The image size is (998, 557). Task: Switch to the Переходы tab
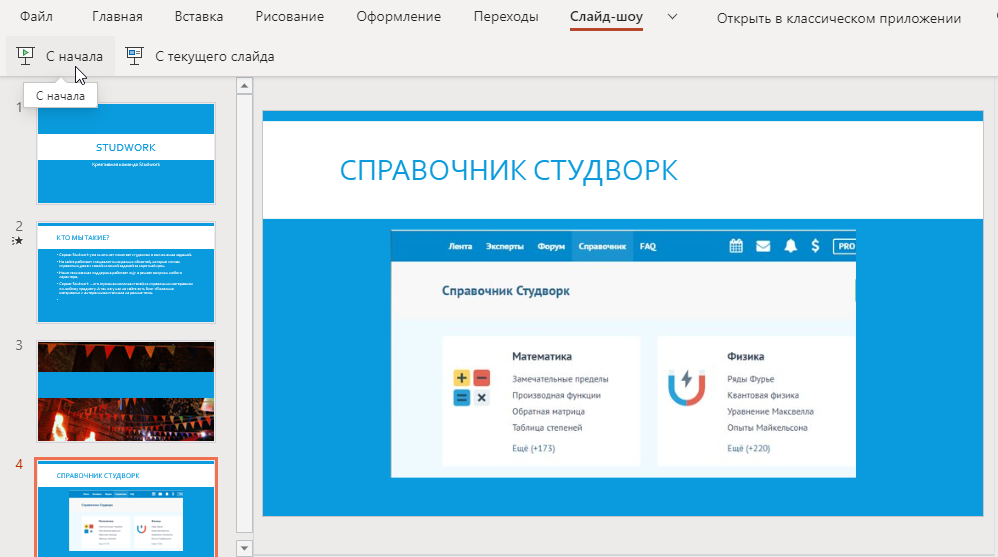pyautogui.click(x=505, y=17)
